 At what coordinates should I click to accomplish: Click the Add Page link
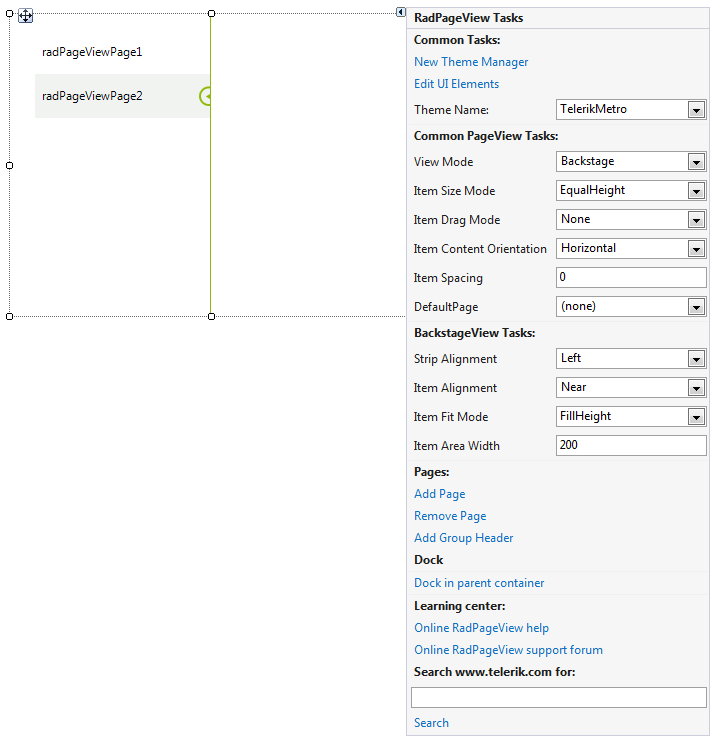click(x=439, y=494)
